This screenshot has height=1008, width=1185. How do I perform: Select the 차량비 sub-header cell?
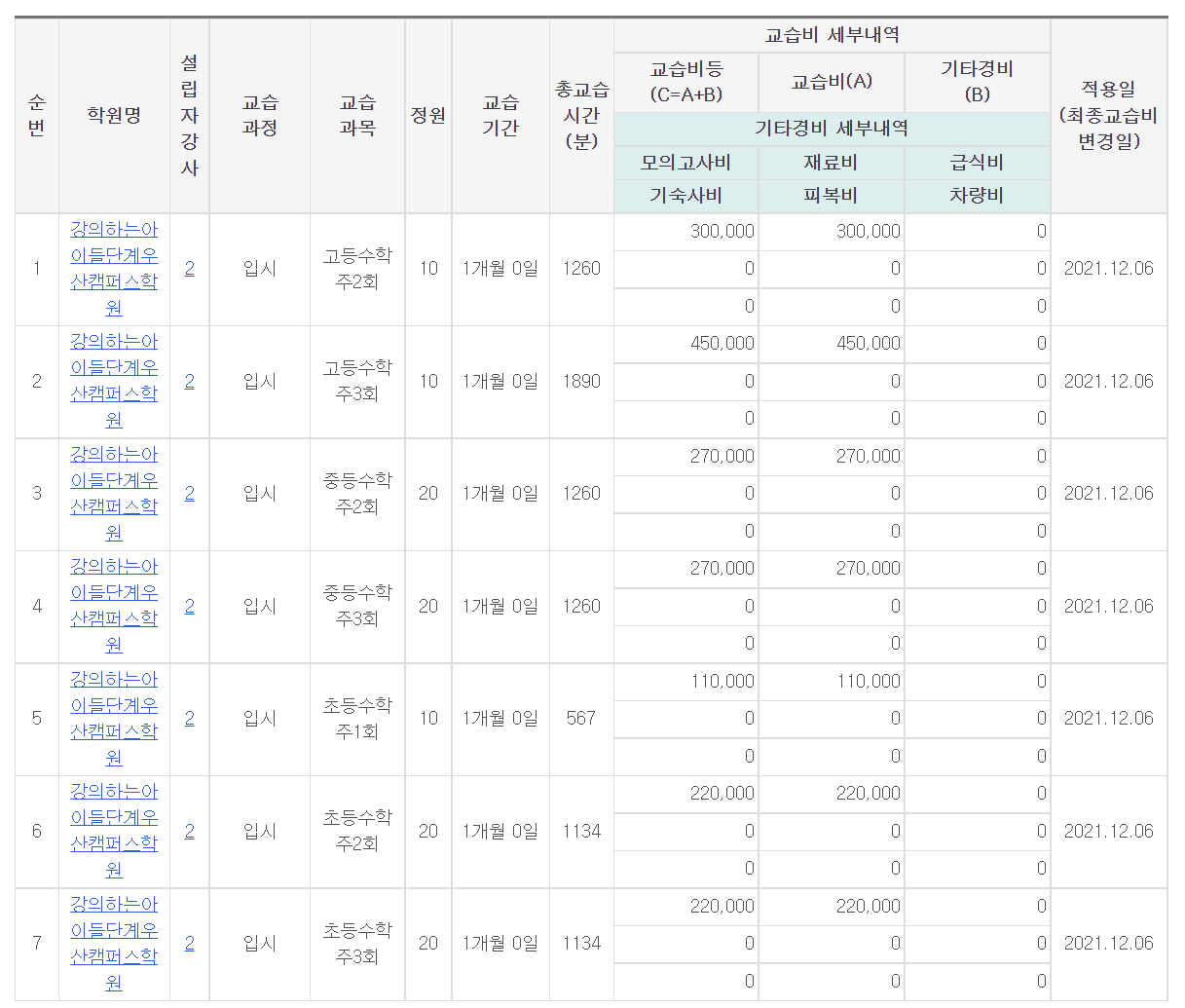coord(977,196)
